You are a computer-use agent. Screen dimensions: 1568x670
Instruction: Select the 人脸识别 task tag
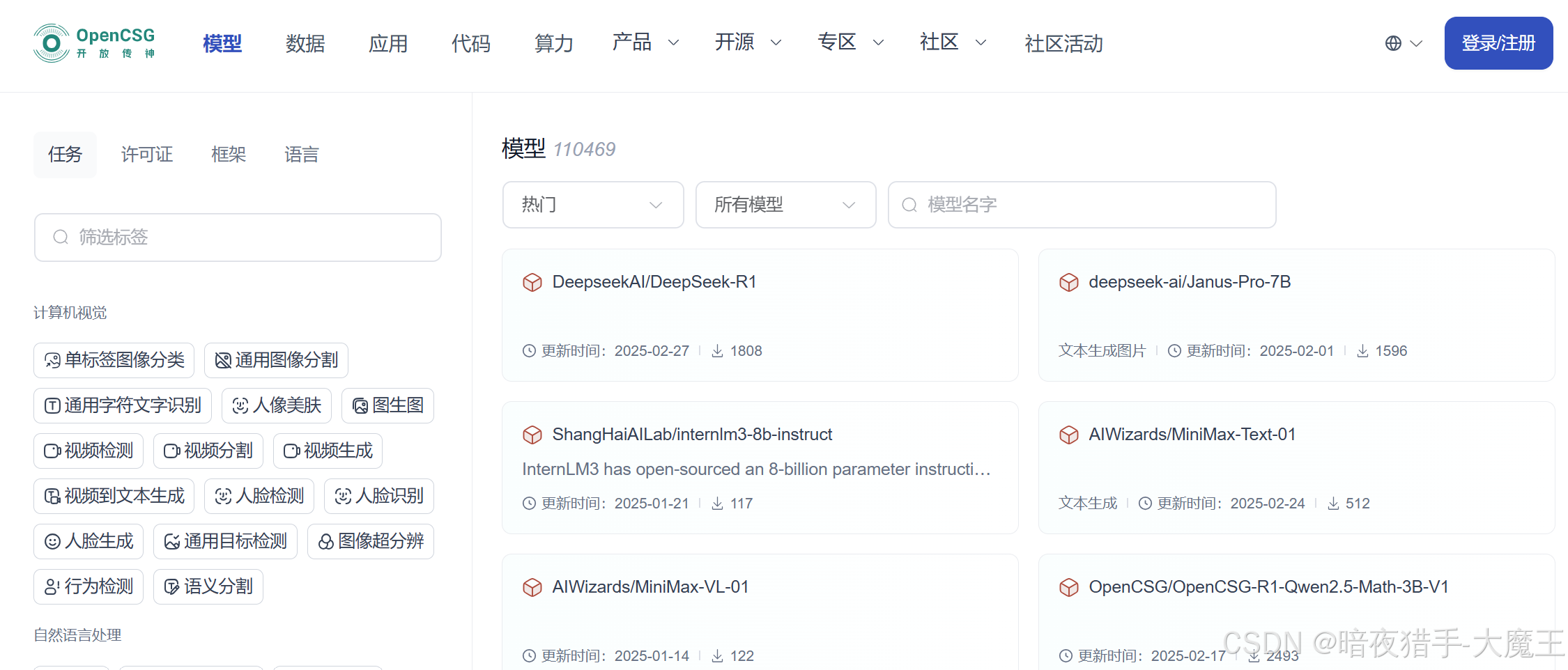coord(379,496)
